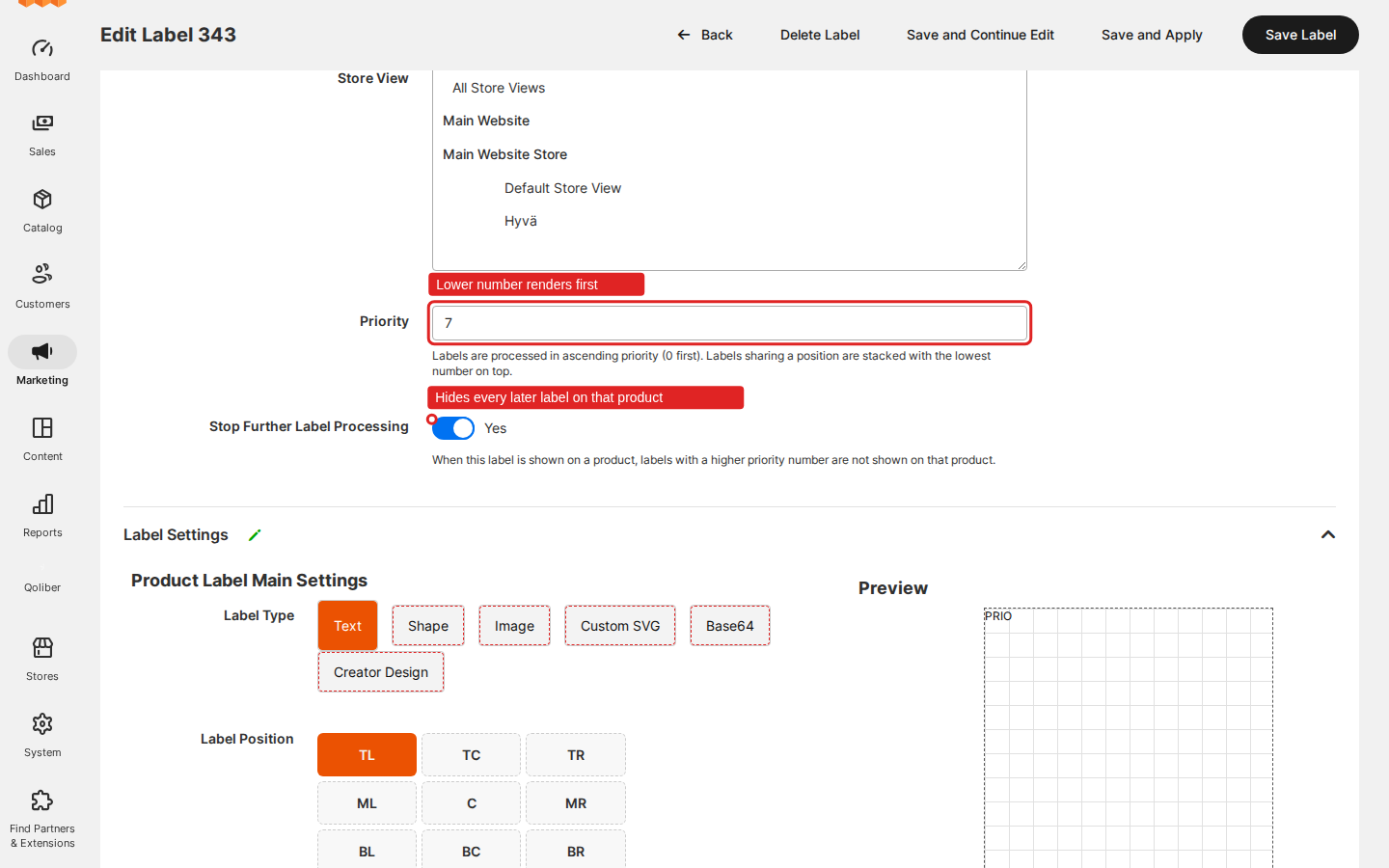Select TL label position

367,755
